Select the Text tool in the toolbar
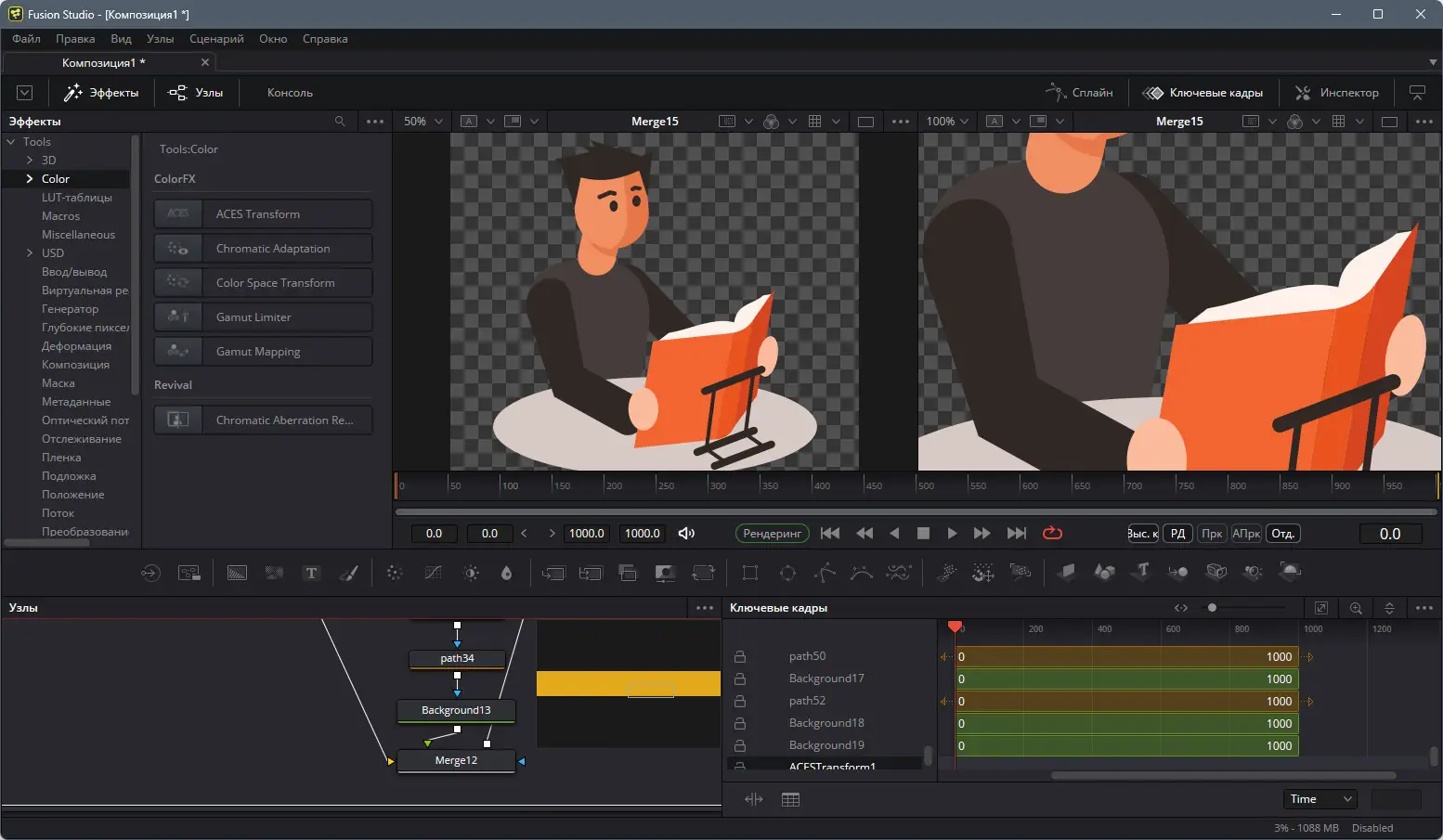Screen dimensions: 1443x840 [311, 573]
